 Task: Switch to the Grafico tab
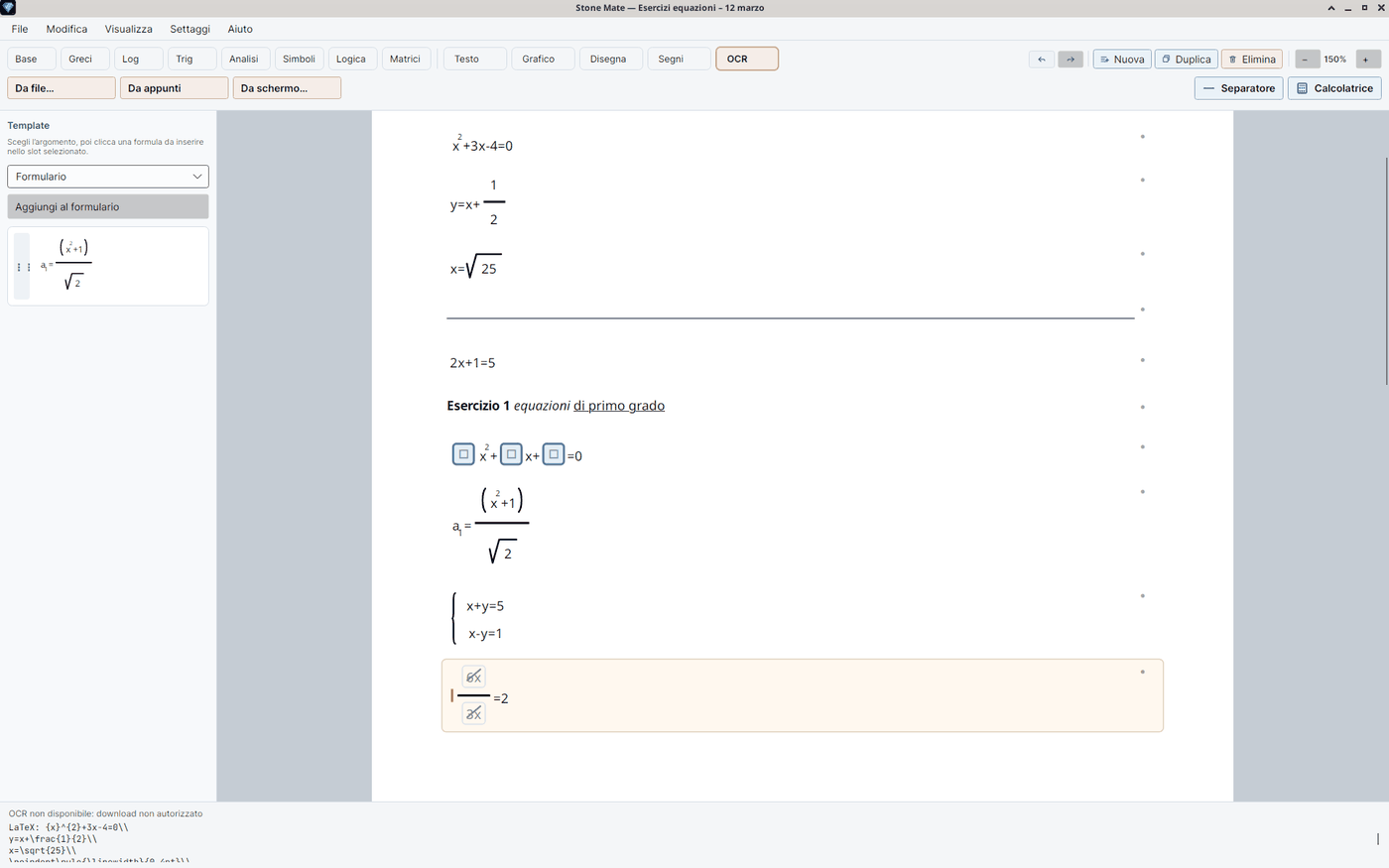coord(543,59)
